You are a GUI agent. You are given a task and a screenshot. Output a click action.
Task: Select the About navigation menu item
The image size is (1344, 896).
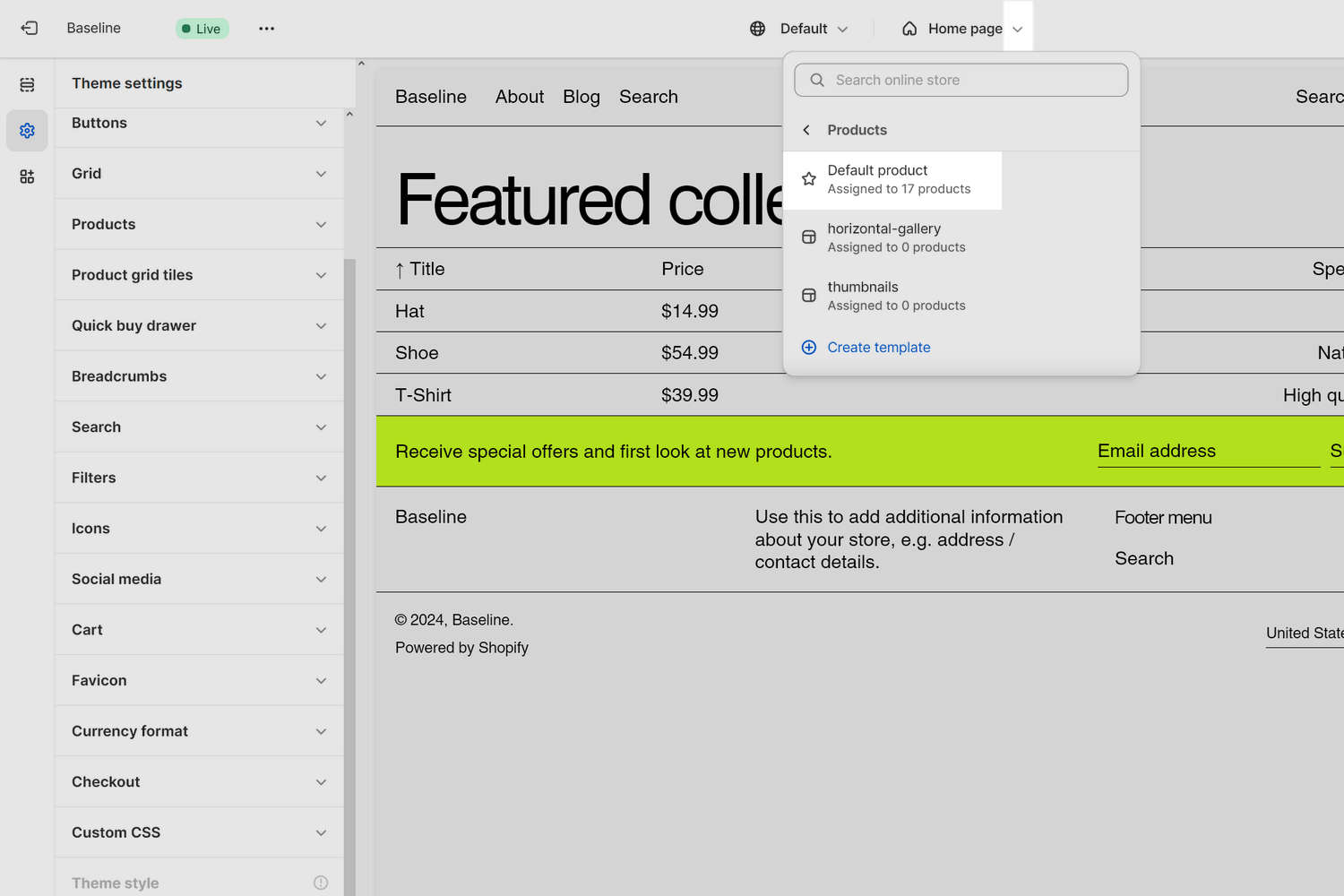click(x=520, y=97)
